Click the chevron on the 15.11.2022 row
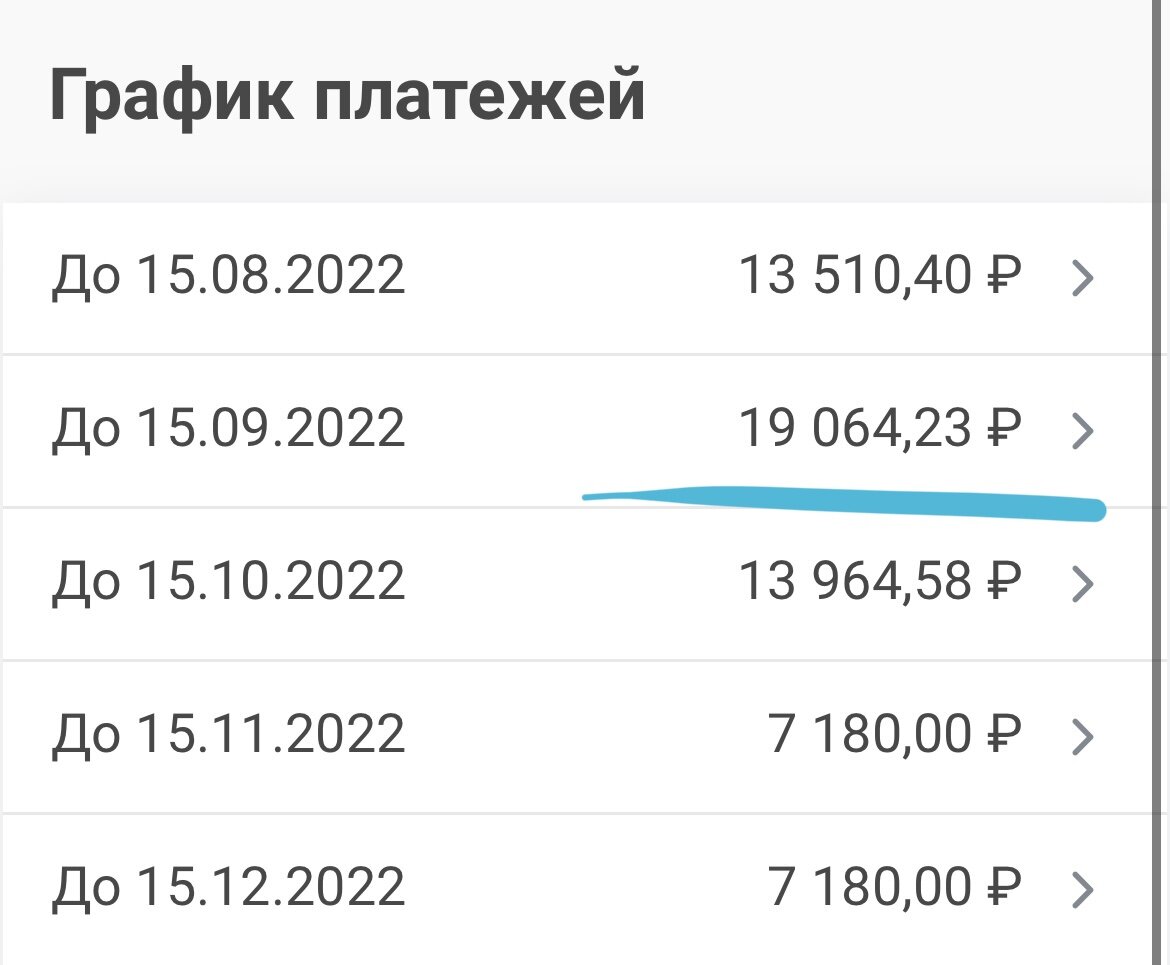 click(1083, 735)
